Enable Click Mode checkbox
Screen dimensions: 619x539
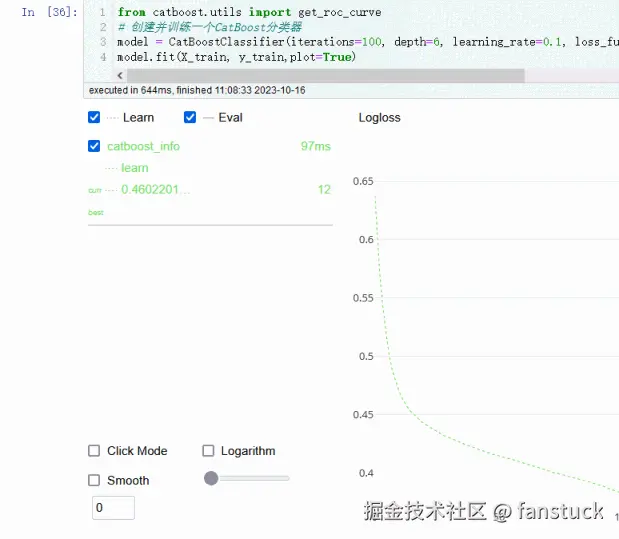click(94, 451)
